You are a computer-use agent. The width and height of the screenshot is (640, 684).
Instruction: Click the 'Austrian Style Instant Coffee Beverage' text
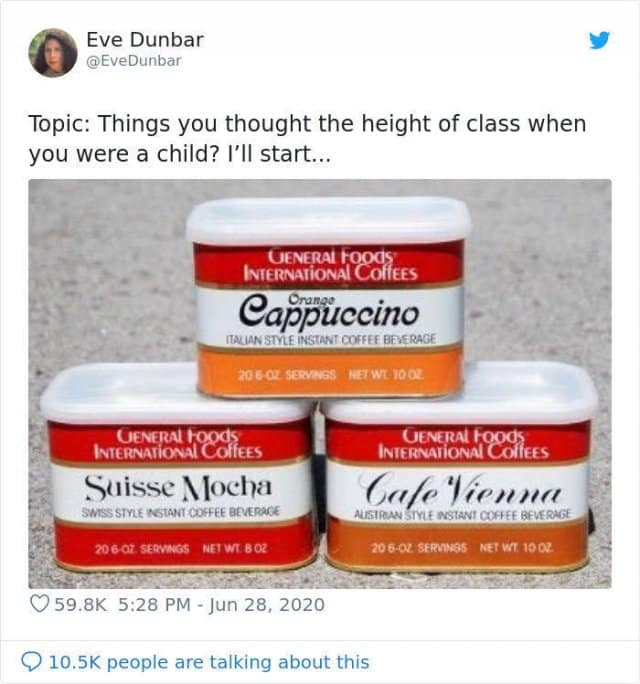(x=462, y=515)
